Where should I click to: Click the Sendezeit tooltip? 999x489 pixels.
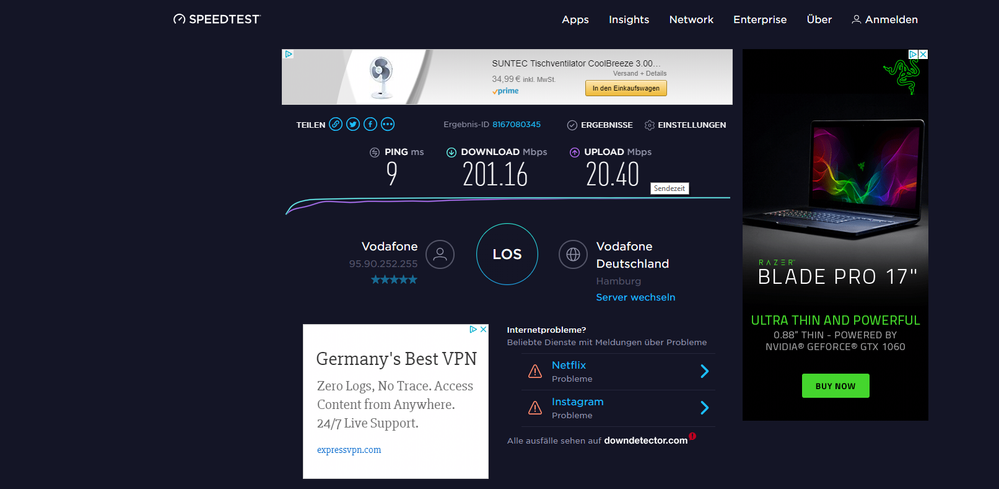click(669, 188)
